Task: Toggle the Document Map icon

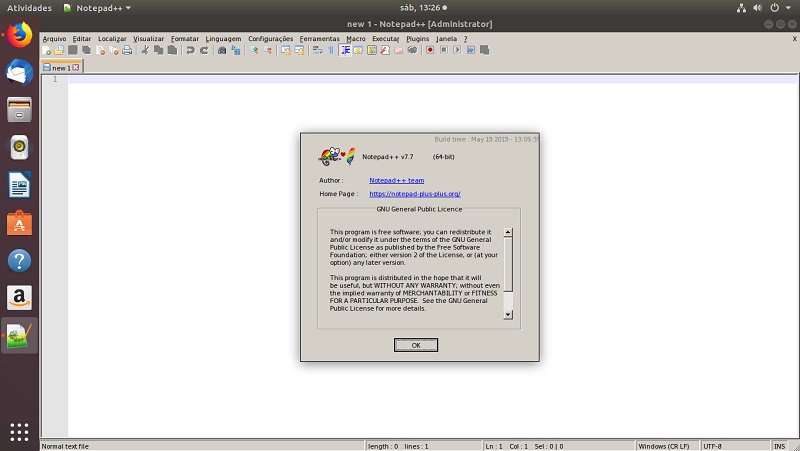Action: point(372,50)
